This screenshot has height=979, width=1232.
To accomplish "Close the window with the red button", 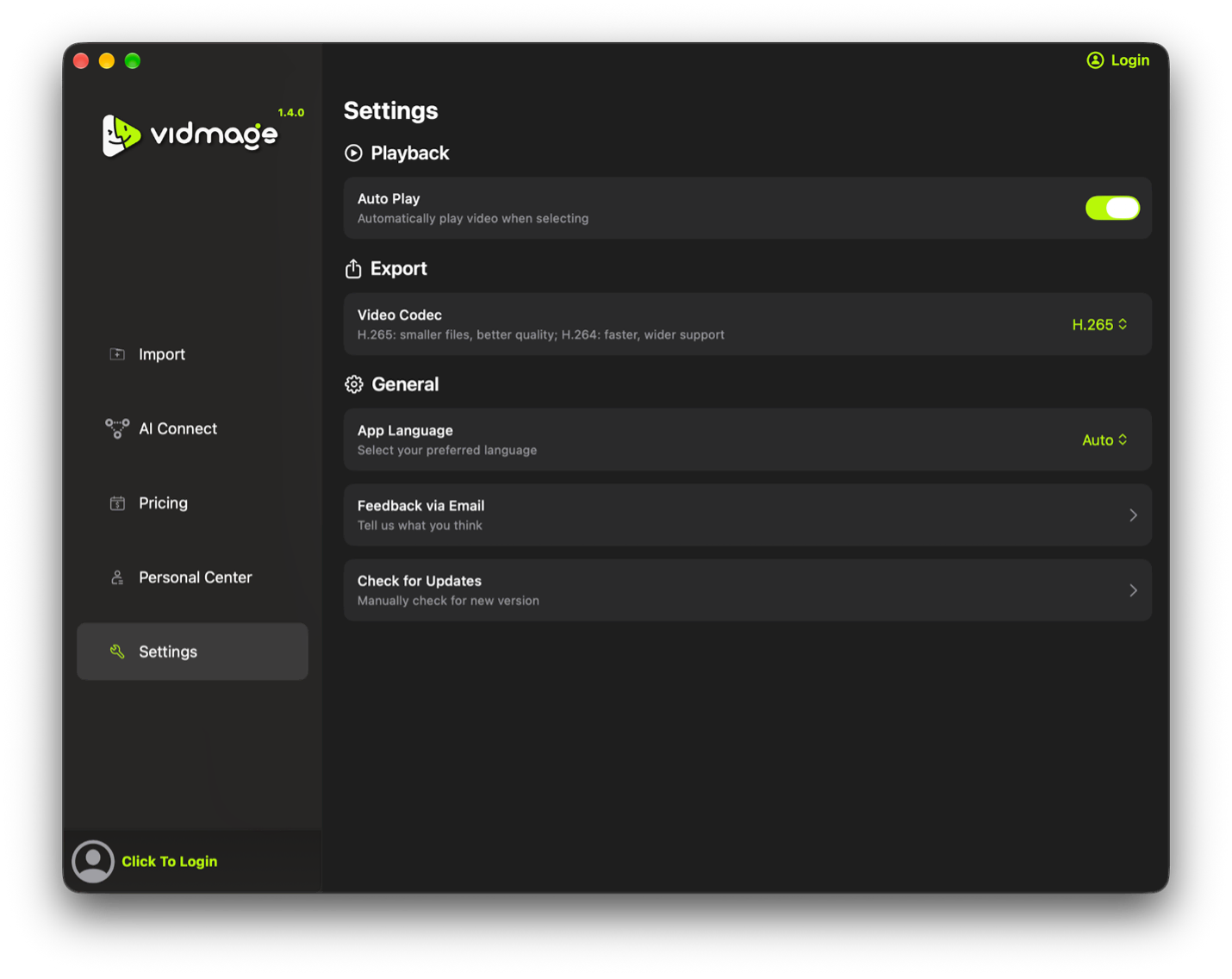I will click(x=82, y=60).
